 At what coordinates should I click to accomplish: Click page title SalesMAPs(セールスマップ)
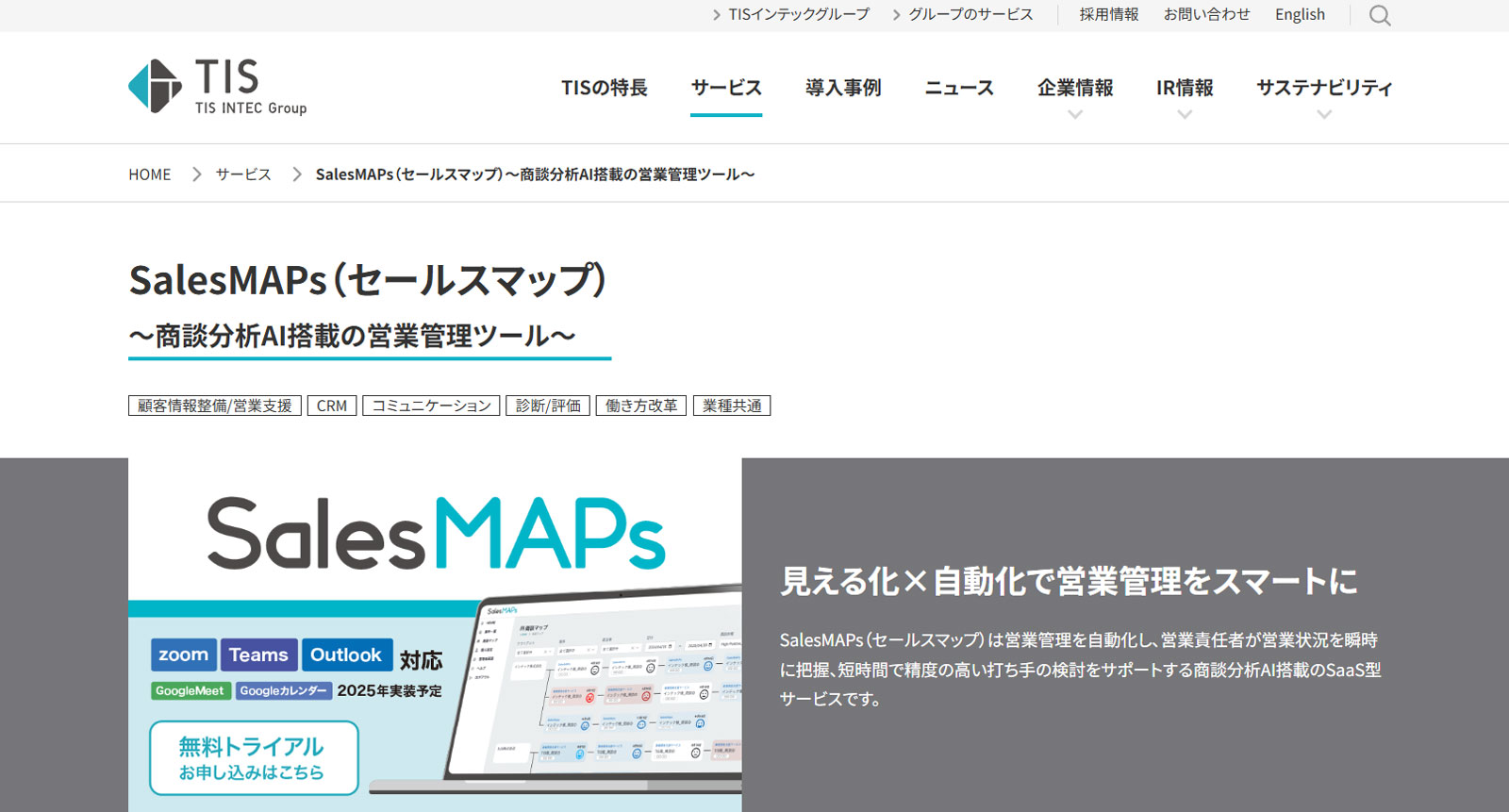(368, 280)
